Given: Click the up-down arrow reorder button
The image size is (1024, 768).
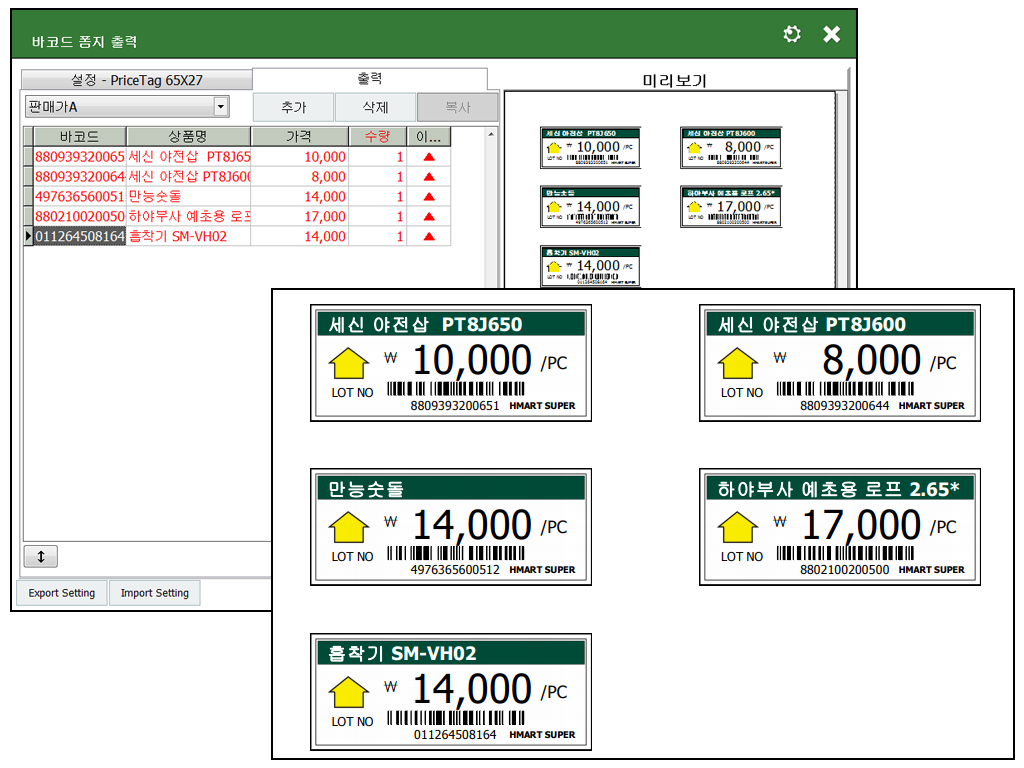Looking at the screenshot, I should pos(41,557).
